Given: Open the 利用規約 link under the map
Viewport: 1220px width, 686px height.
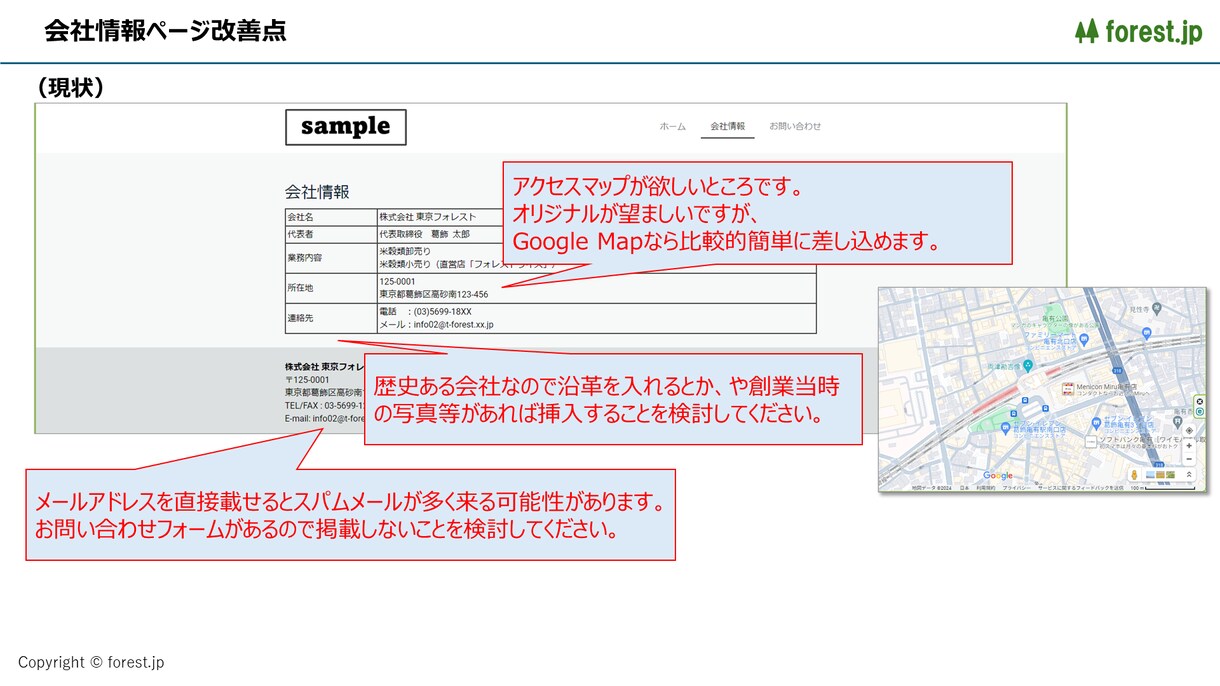Looking at the screenshot, I should coord(986,488).
